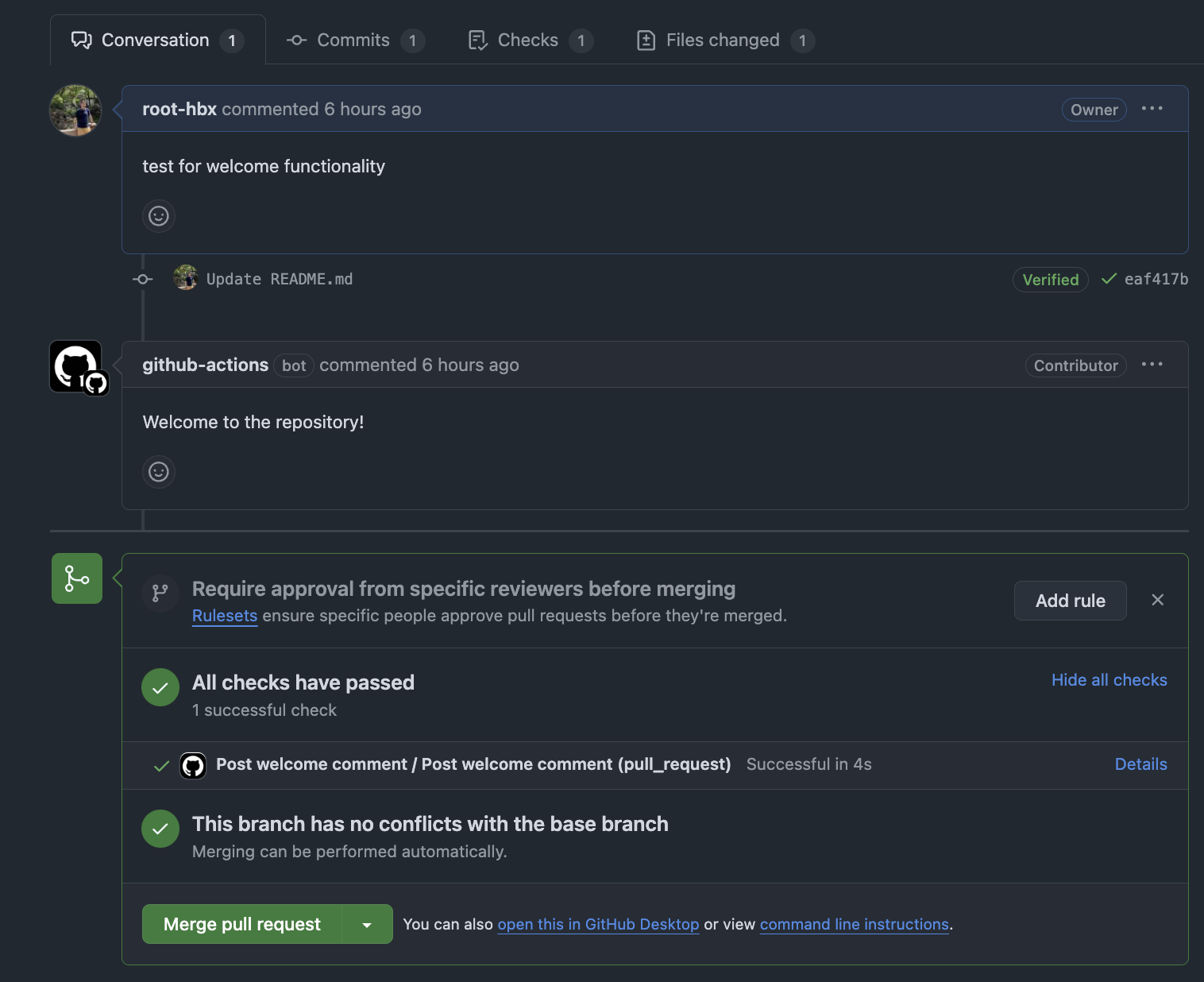View command line instructions link
This screenshot has height=982, width=1204.
tap(854, 925)
